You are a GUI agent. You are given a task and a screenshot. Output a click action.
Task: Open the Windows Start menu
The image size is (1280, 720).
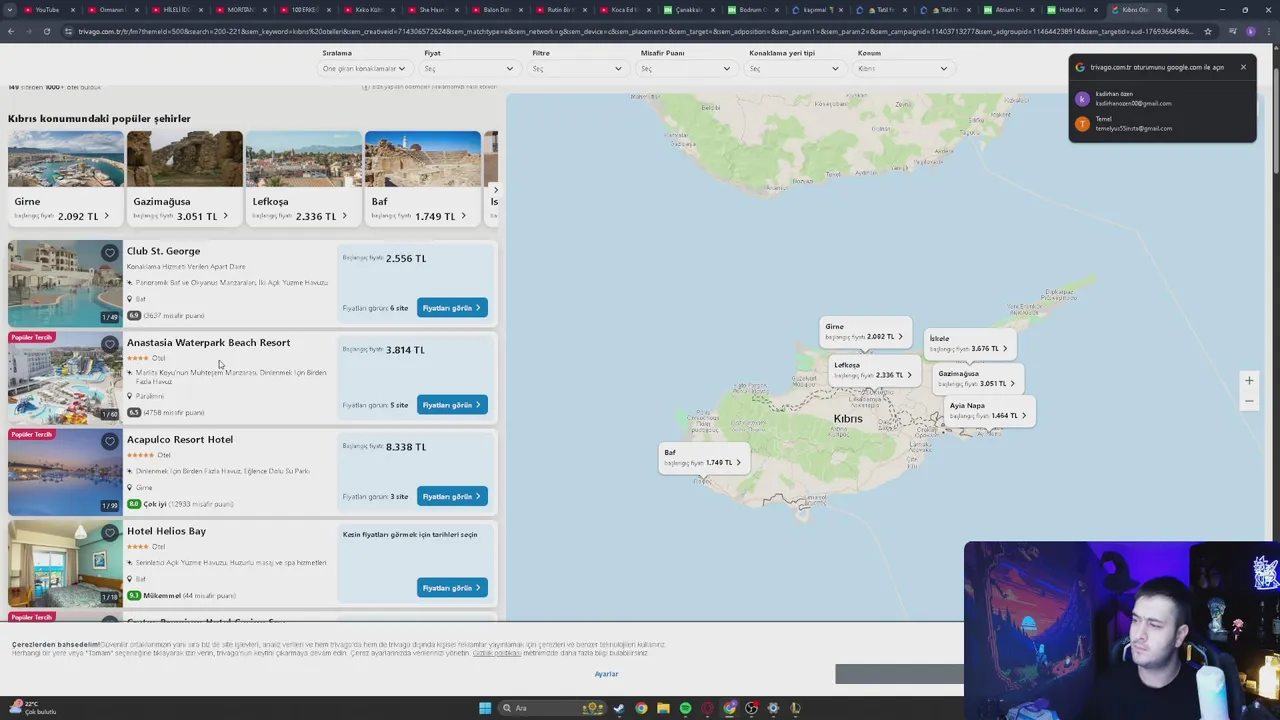coord(485,708)
